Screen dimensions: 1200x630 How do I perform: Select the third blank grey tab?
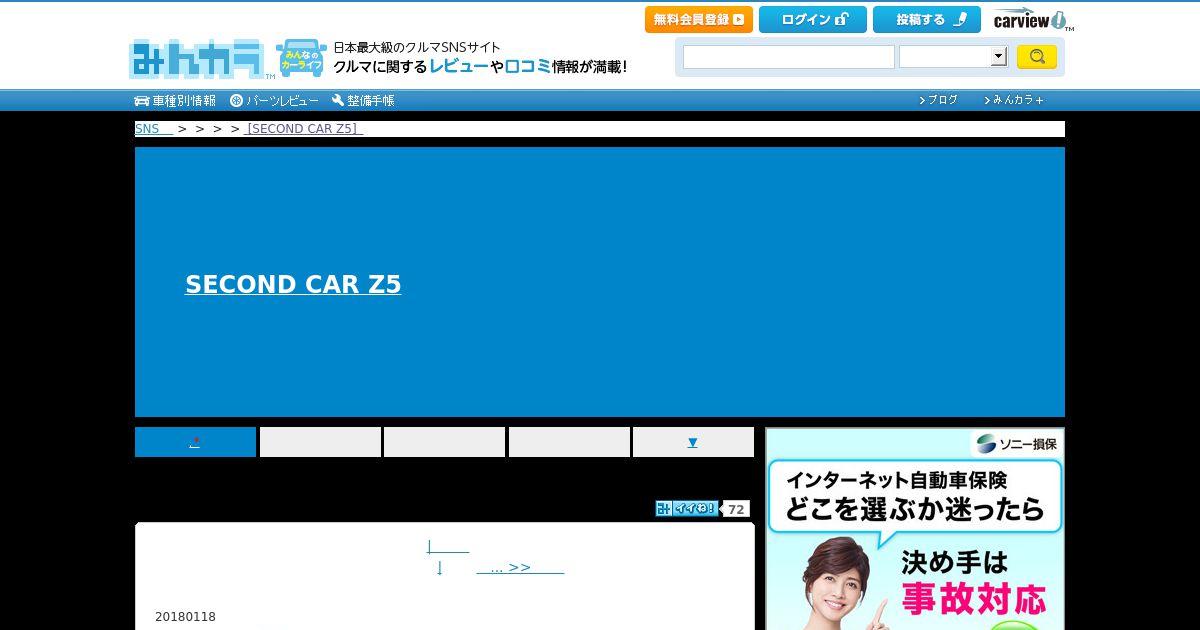(x=444, y=442)
